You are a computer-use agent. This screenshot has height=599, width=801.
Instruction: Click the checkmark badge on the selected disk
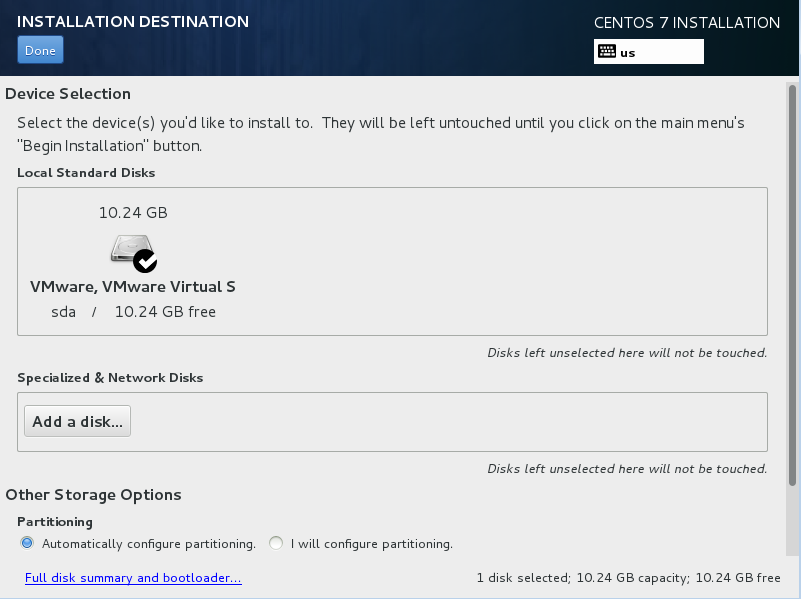point(146,260)
